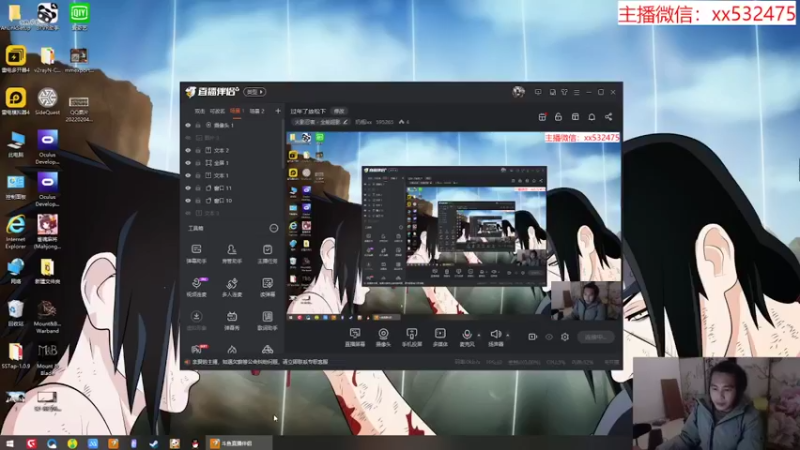This screenshot has height=450, width=800.
Task: Click the room lock icon in header
Action: pos(558,117)
